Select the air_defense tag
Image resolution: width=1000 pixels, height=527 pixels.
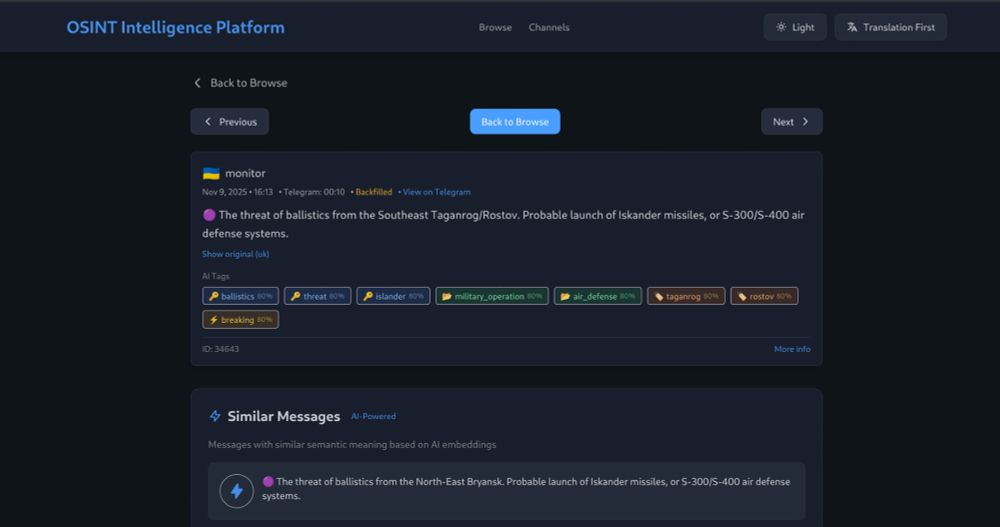coord(598,296)
